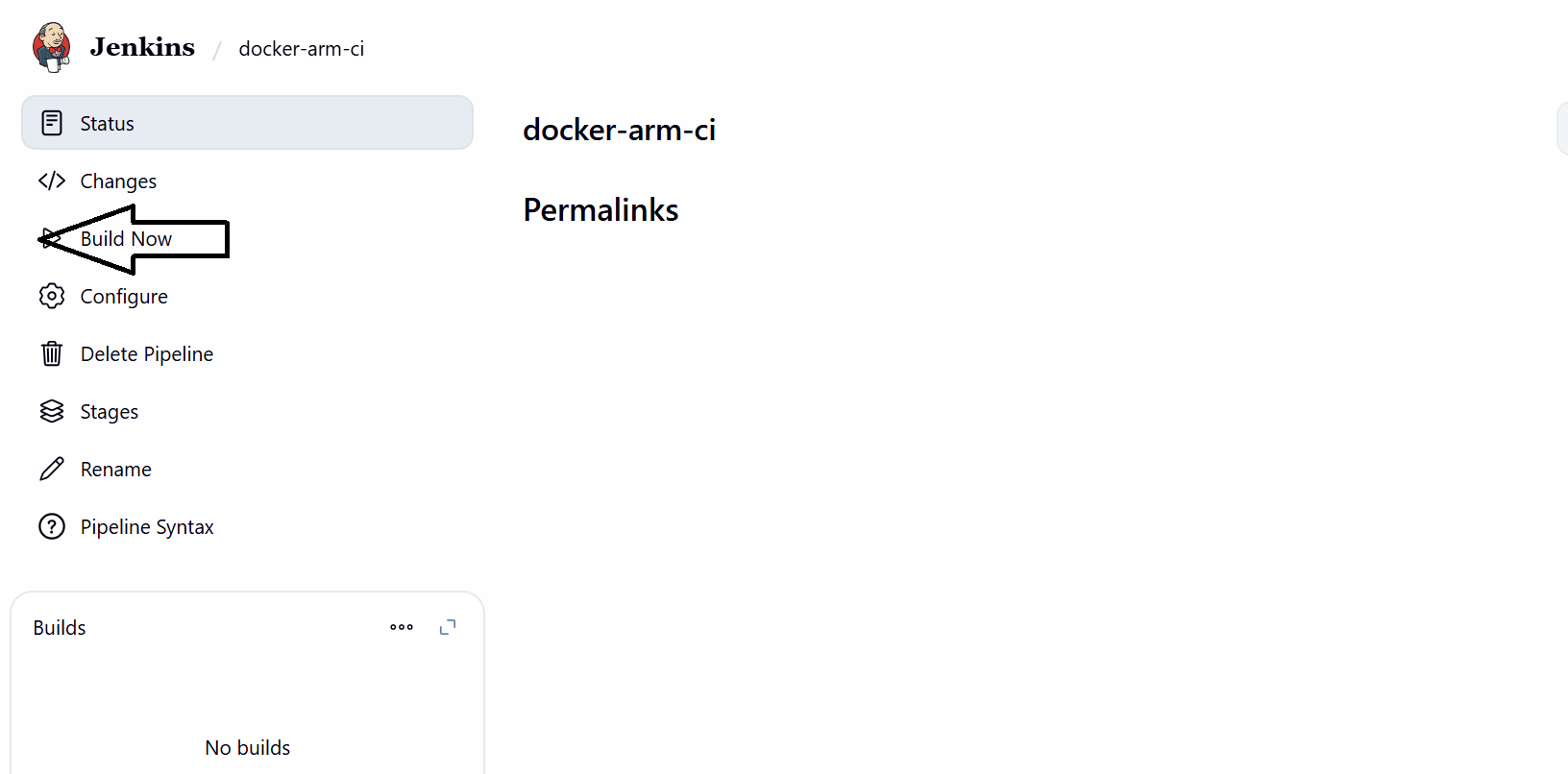
Task: Click the Rename pencil icon
Action: pos(51,469)
